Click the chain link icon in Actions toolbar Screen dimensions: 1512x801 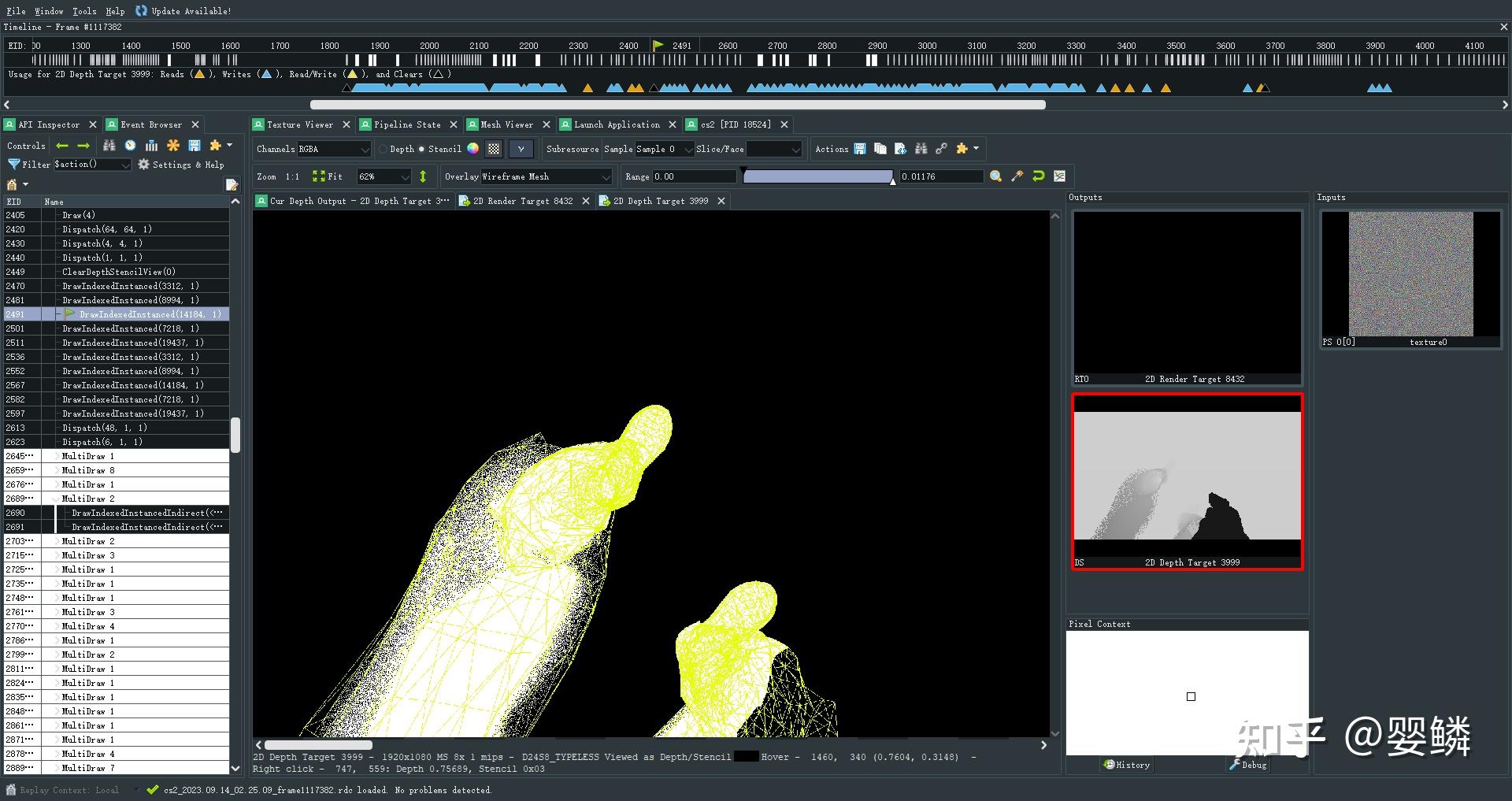941,149
